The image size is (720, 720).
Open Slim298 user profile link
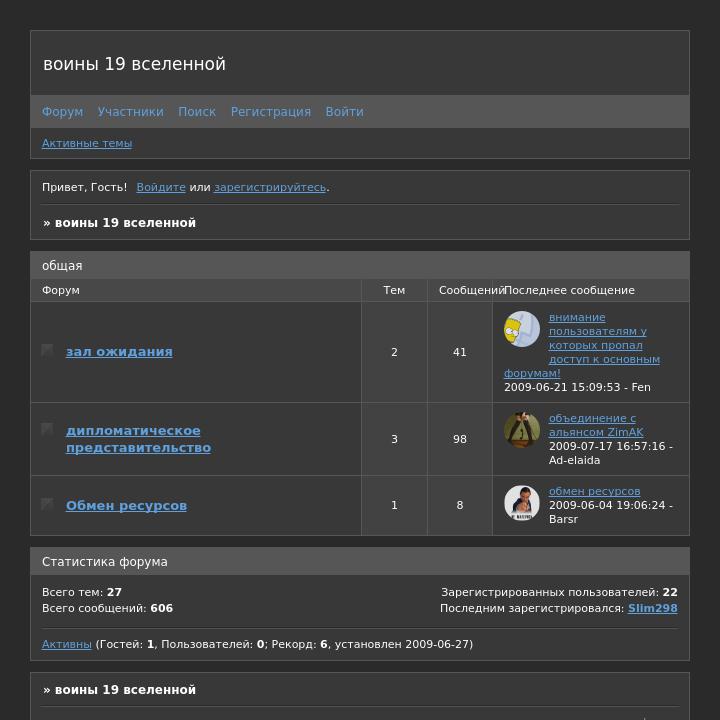[652, 608]
